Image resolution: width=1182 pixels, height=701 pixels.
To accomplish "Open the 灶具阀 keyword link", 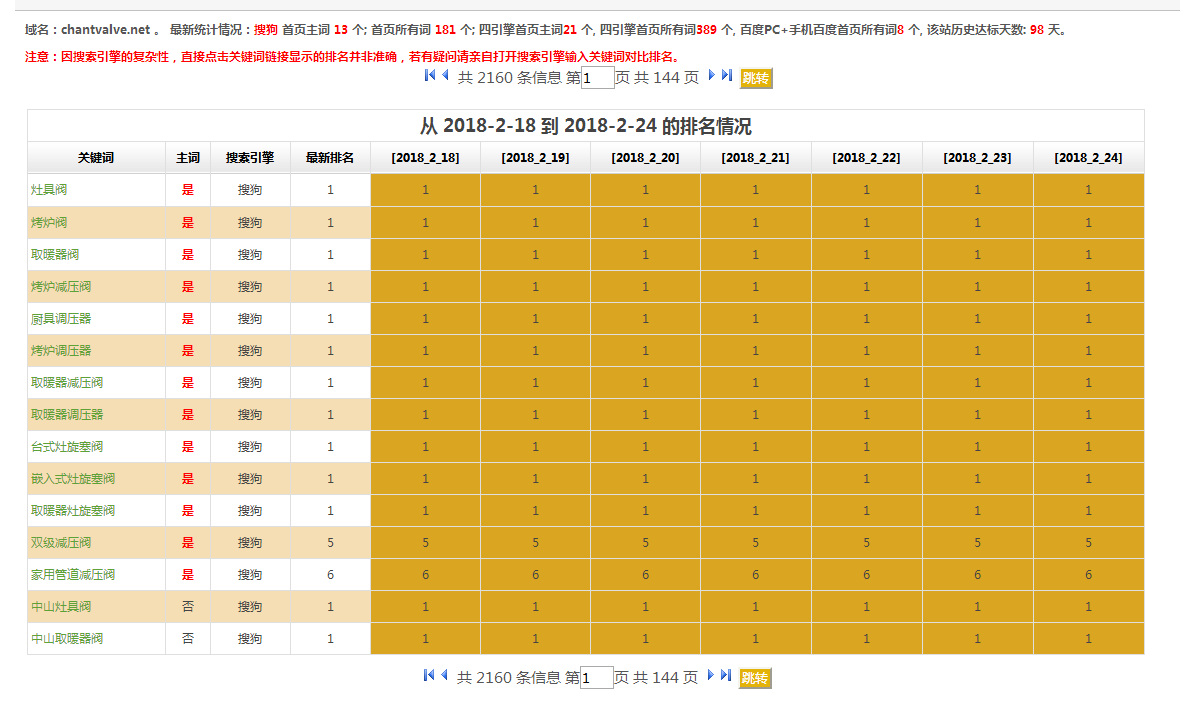I will coord(49,190).
